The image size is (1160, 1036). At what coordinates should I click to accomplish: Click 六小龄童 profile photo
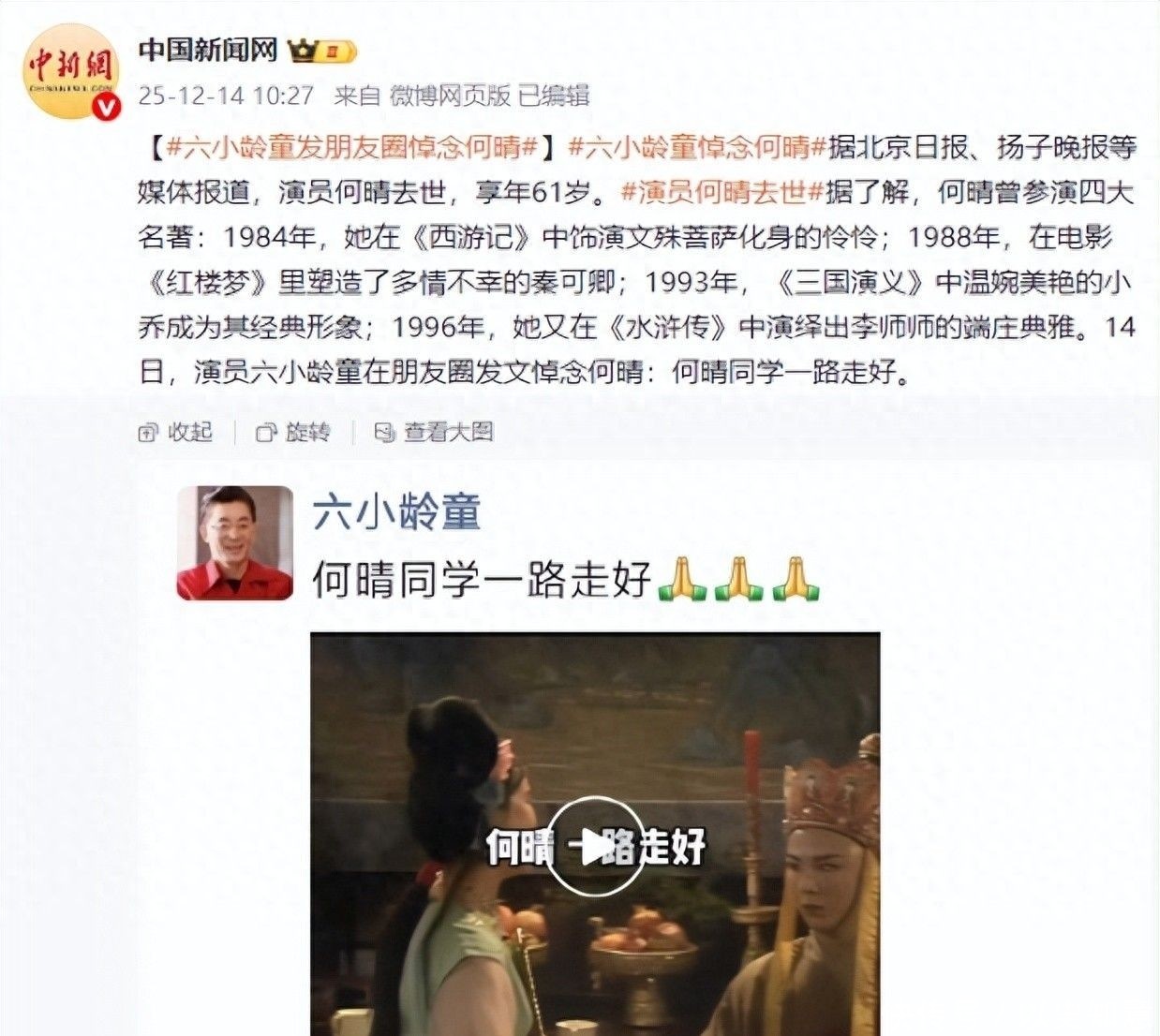pos(235,543)
